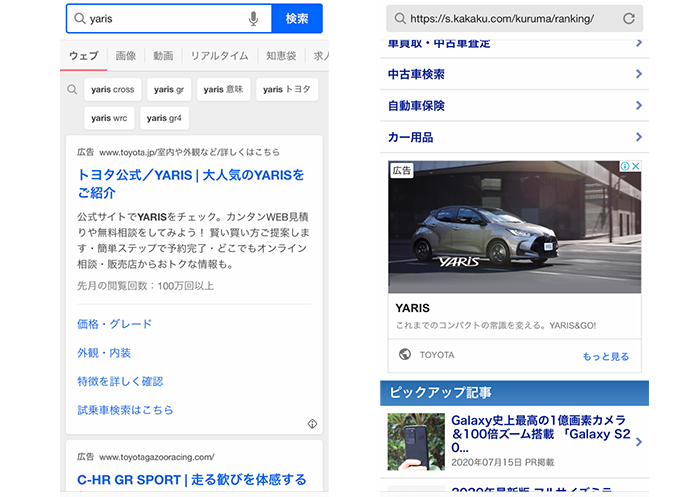Choose the yaris 意味 suggestion chip
The width and height of the screenshot is (700, 497).
[223, 89]
